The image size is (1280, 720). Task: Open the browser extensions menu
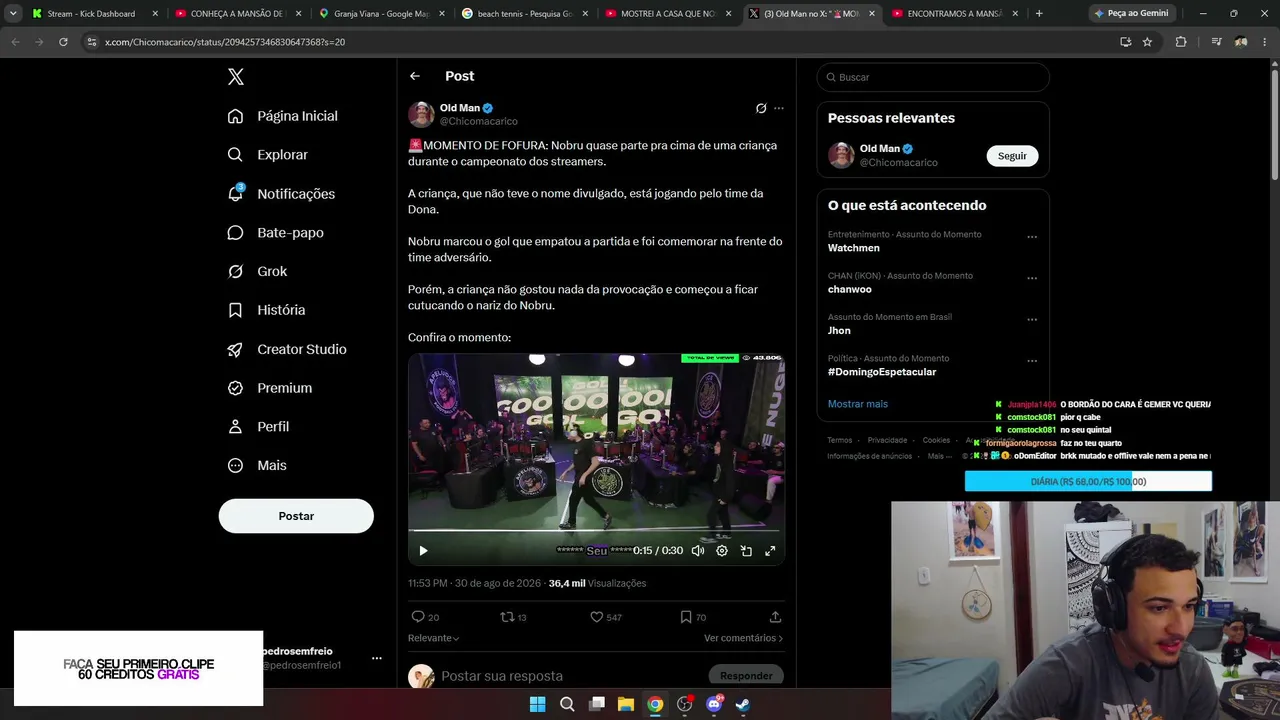1181,42
